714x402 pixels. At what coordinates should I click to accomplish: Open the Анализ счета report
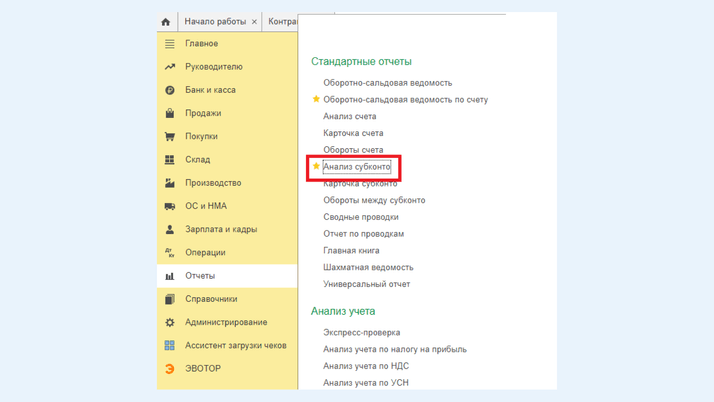350,117
